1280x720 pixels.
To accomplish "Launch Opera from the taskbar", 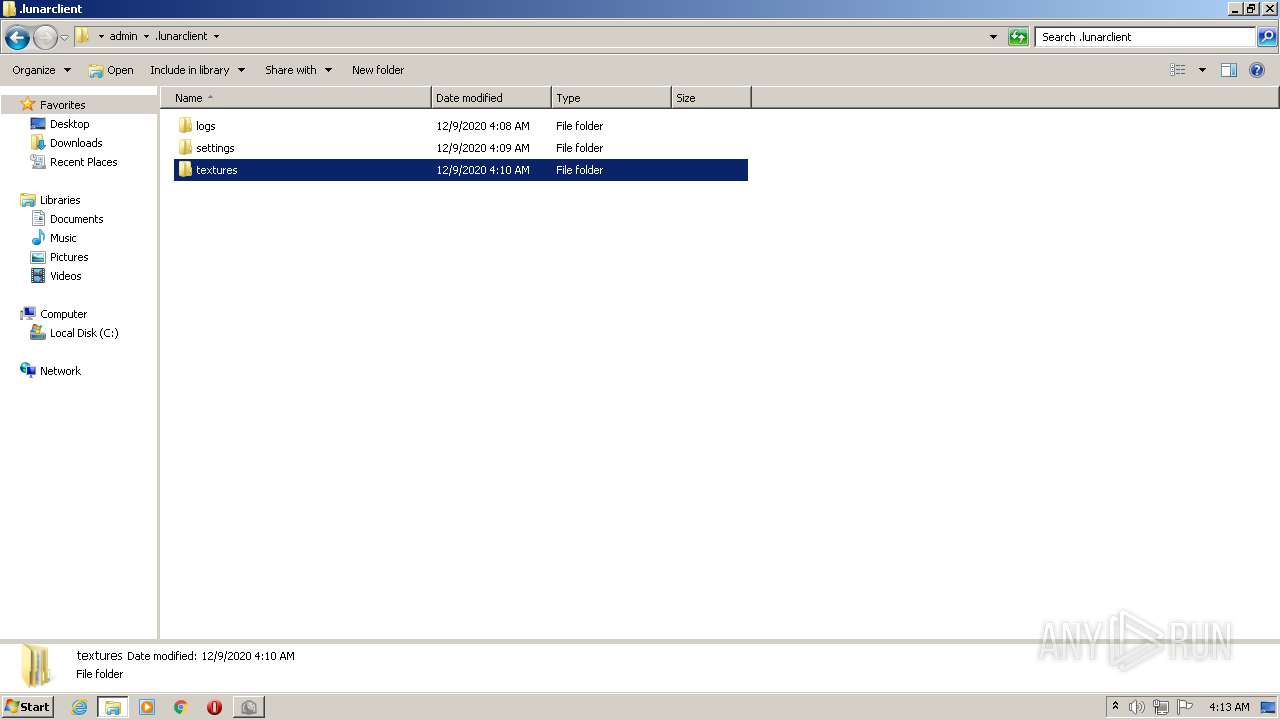I will pos(214,707).
